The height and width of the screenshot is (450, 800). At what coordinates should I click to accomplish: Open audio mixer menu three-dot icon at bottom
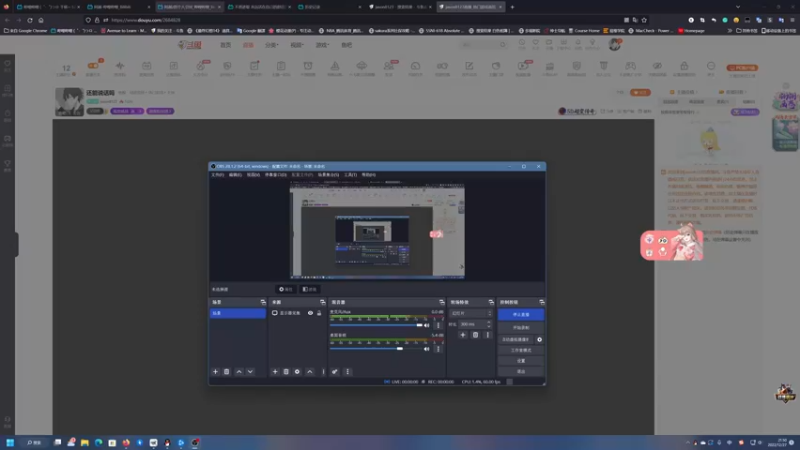347,371
